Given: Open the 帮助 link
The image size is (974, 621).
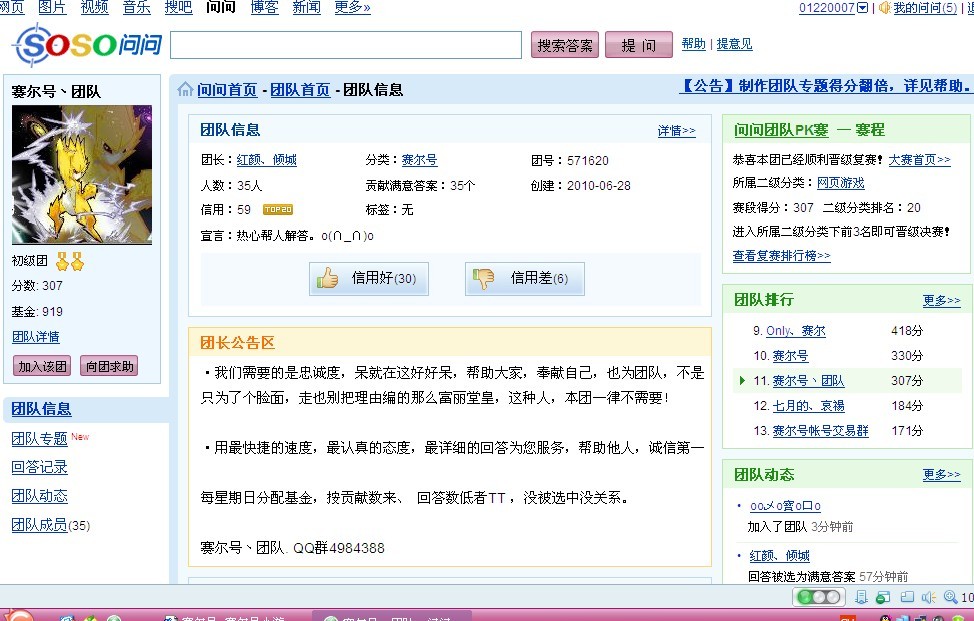Looking at the screenshot, I should tap(693, 43).
